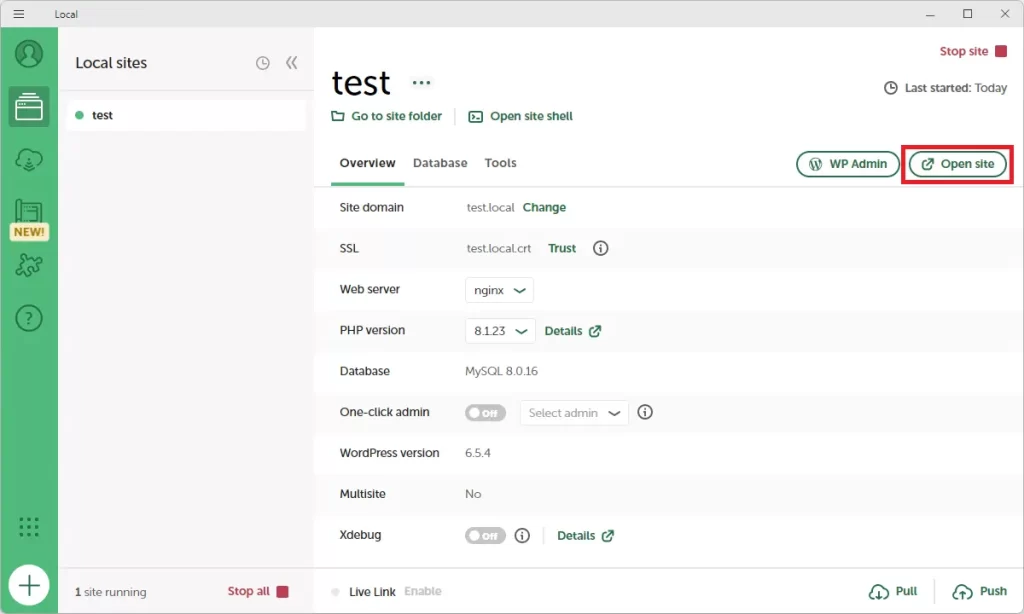The width and height of the screenshot is (1024, 614).
Task: Toggle the Xdebug switch
Action: click(485, 536)
